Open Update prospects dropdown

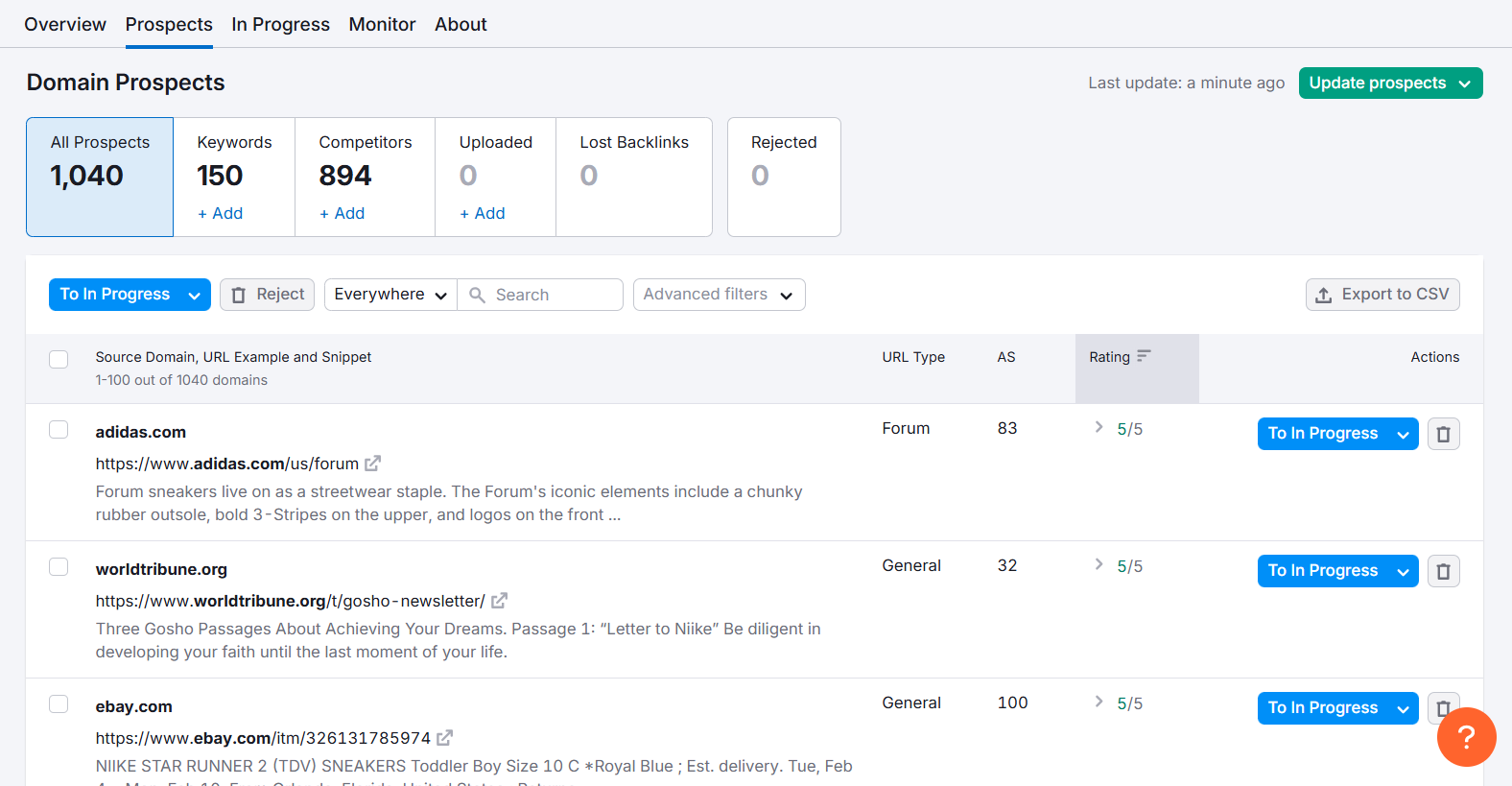tap(1390, 83)
